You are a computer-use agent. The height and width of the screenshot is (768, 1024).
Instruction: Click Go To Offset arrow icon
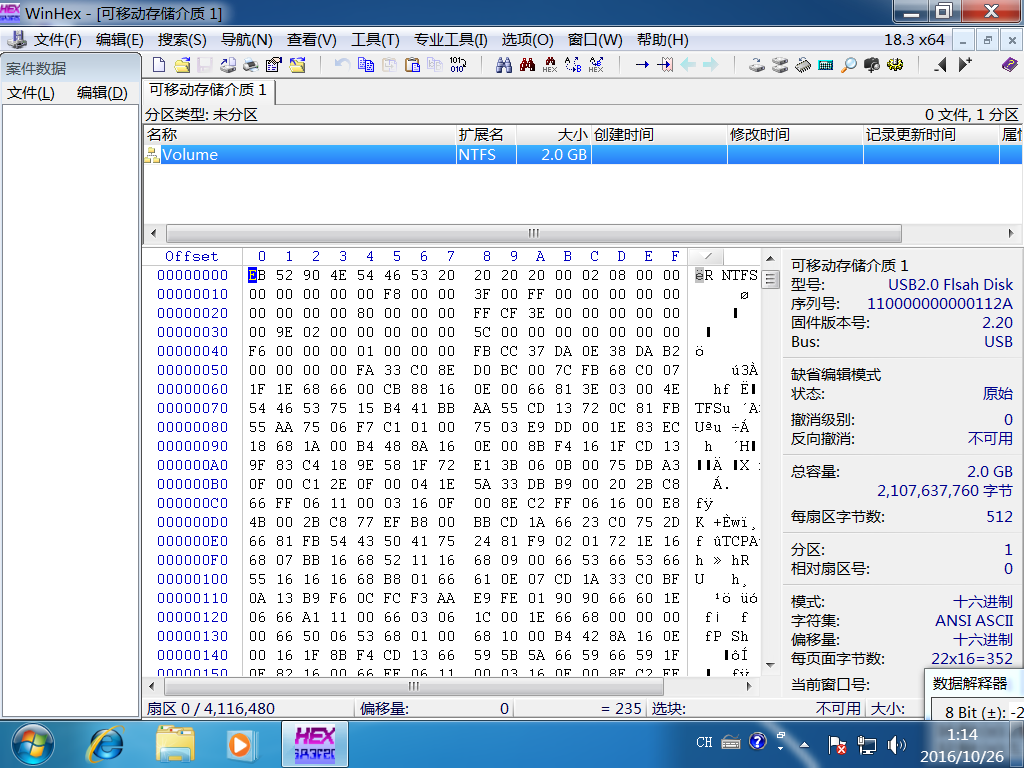tap(642, 64)
